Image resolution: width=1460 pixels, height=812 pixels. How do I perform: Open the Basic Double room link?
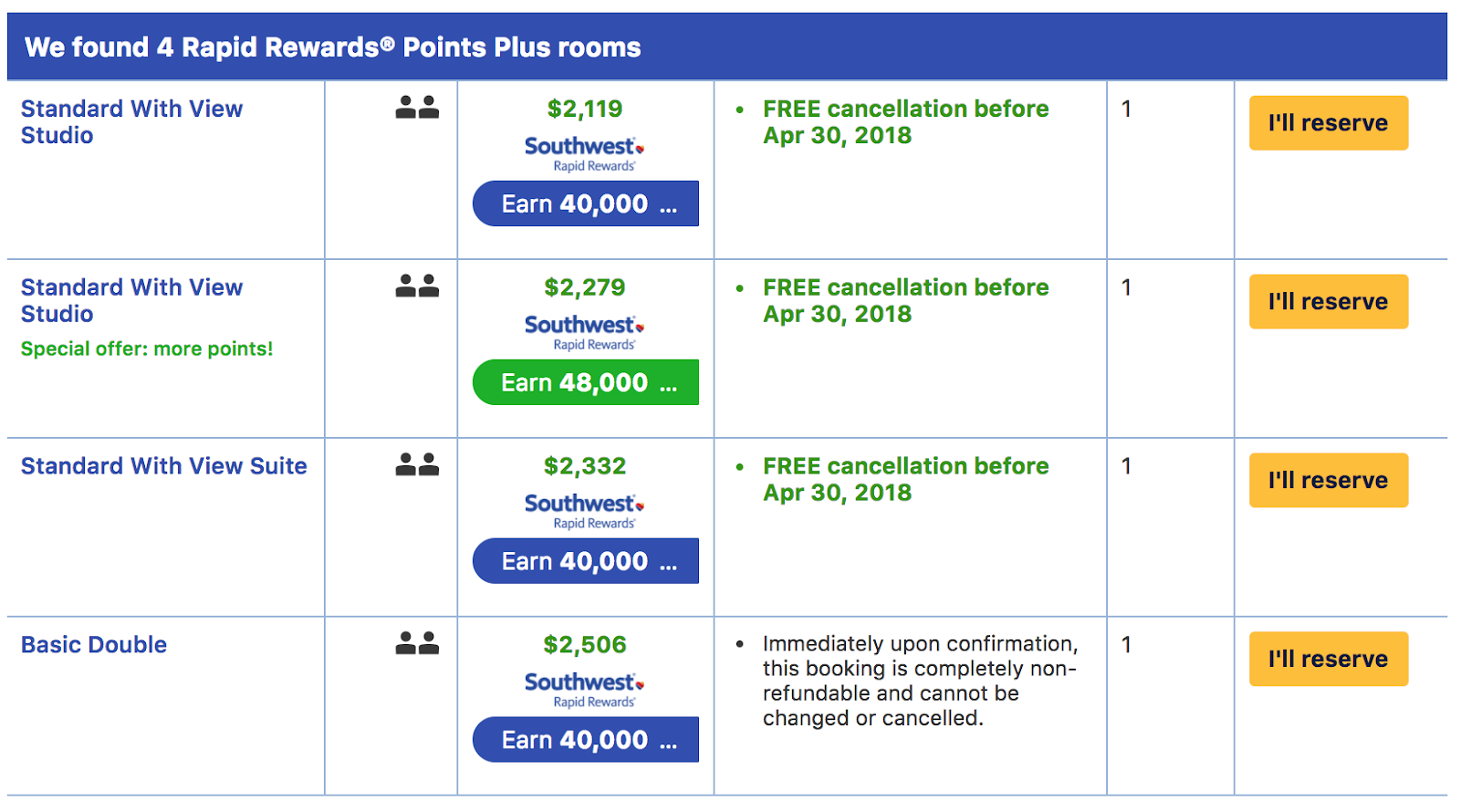point(94,645)
